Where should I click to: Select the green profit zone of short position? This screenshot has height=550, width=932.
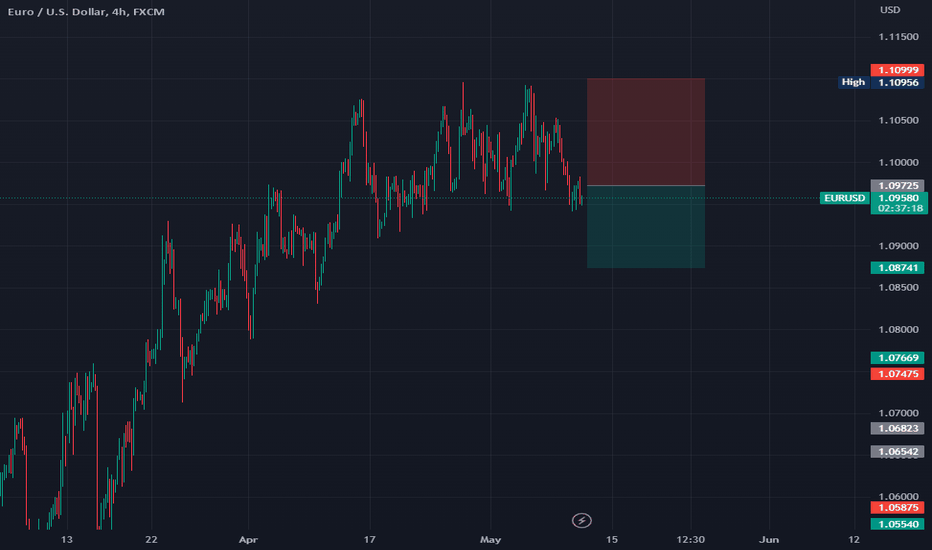pyautogui.click(x=646, y=227)
